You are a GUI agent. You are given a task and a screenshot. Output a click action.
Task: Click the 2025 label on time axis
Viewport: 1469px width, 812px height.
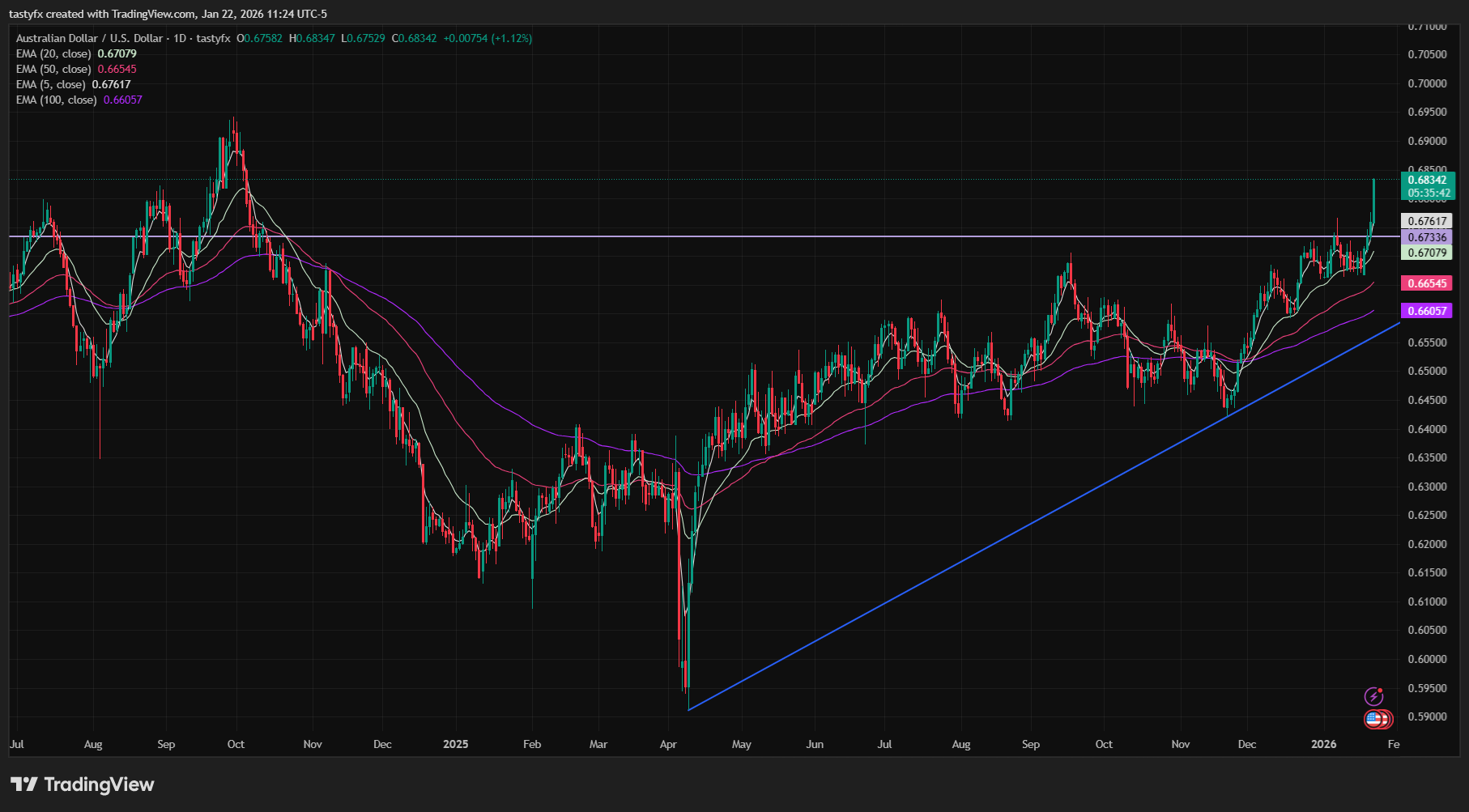point(456,743)
